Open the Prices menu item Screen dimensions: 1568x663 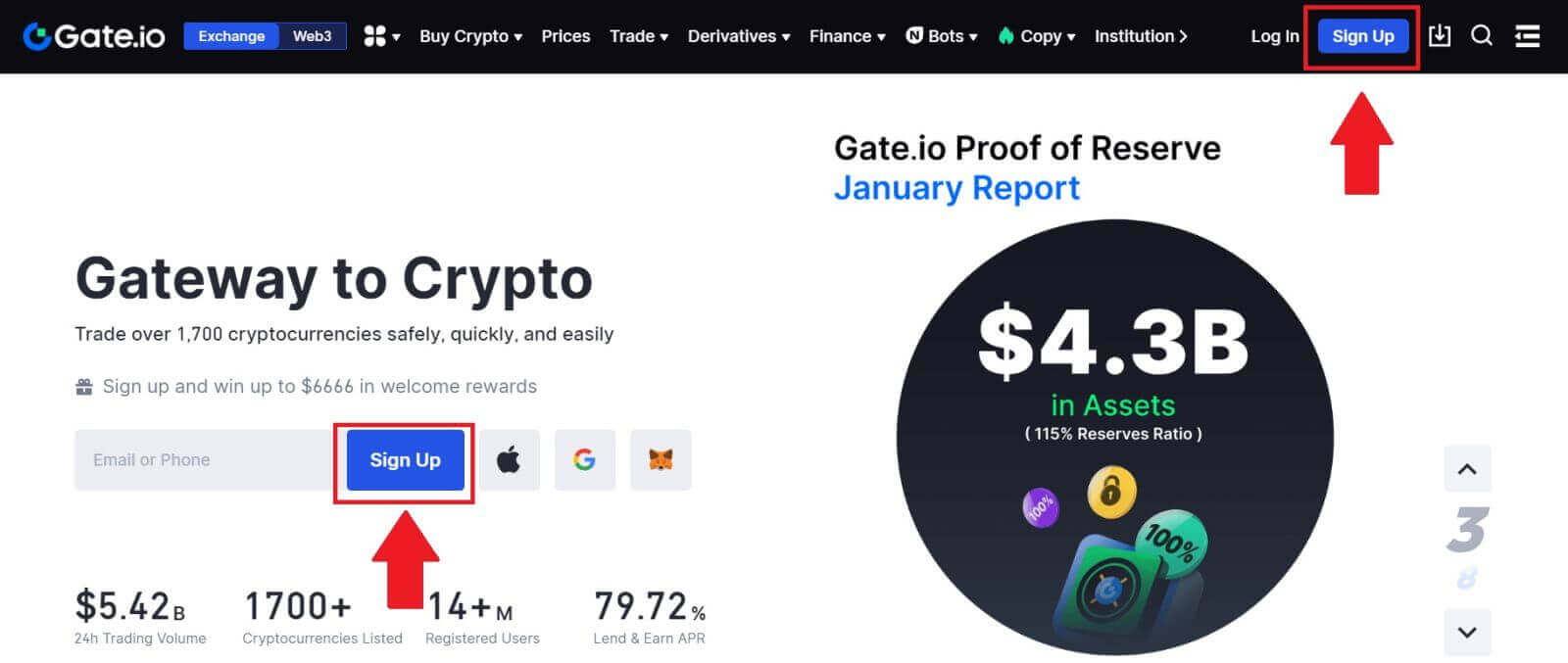[565, 36]
